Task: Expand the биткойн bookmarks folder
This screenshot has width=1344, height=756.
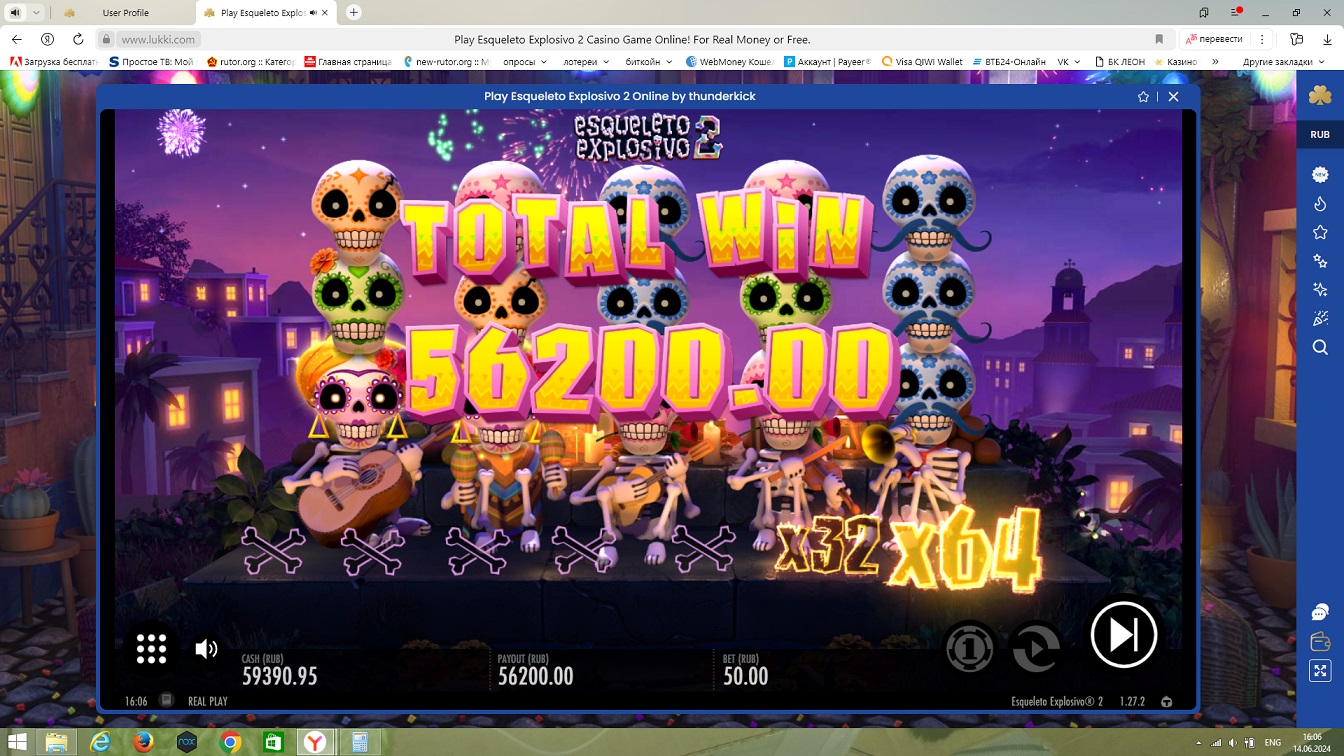Action: tap(648, 62)
